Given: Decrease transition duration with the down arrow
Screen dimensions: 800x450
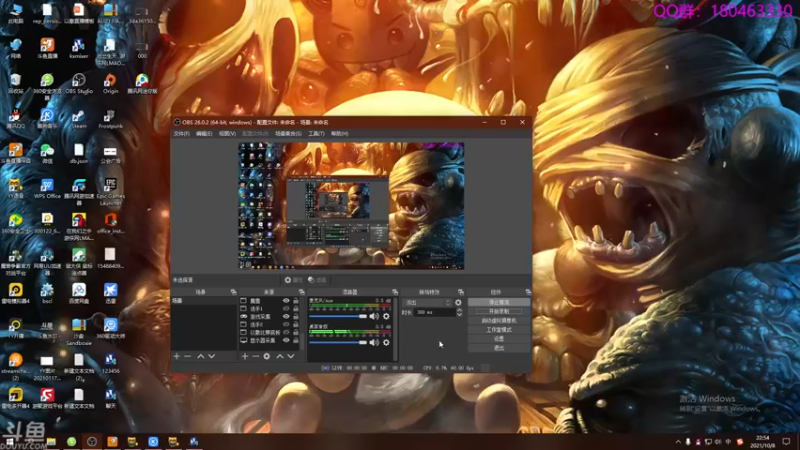Looking at the screenshot, I should 459,314.
